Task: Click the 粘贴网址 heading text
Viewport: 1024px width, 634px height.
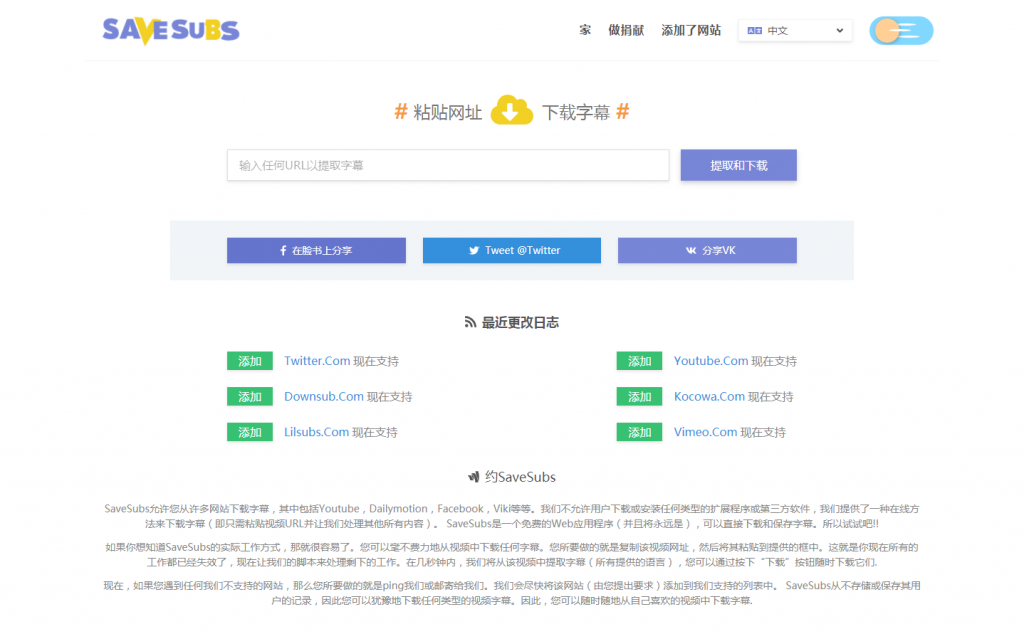Action: click(x=448, y=113)
